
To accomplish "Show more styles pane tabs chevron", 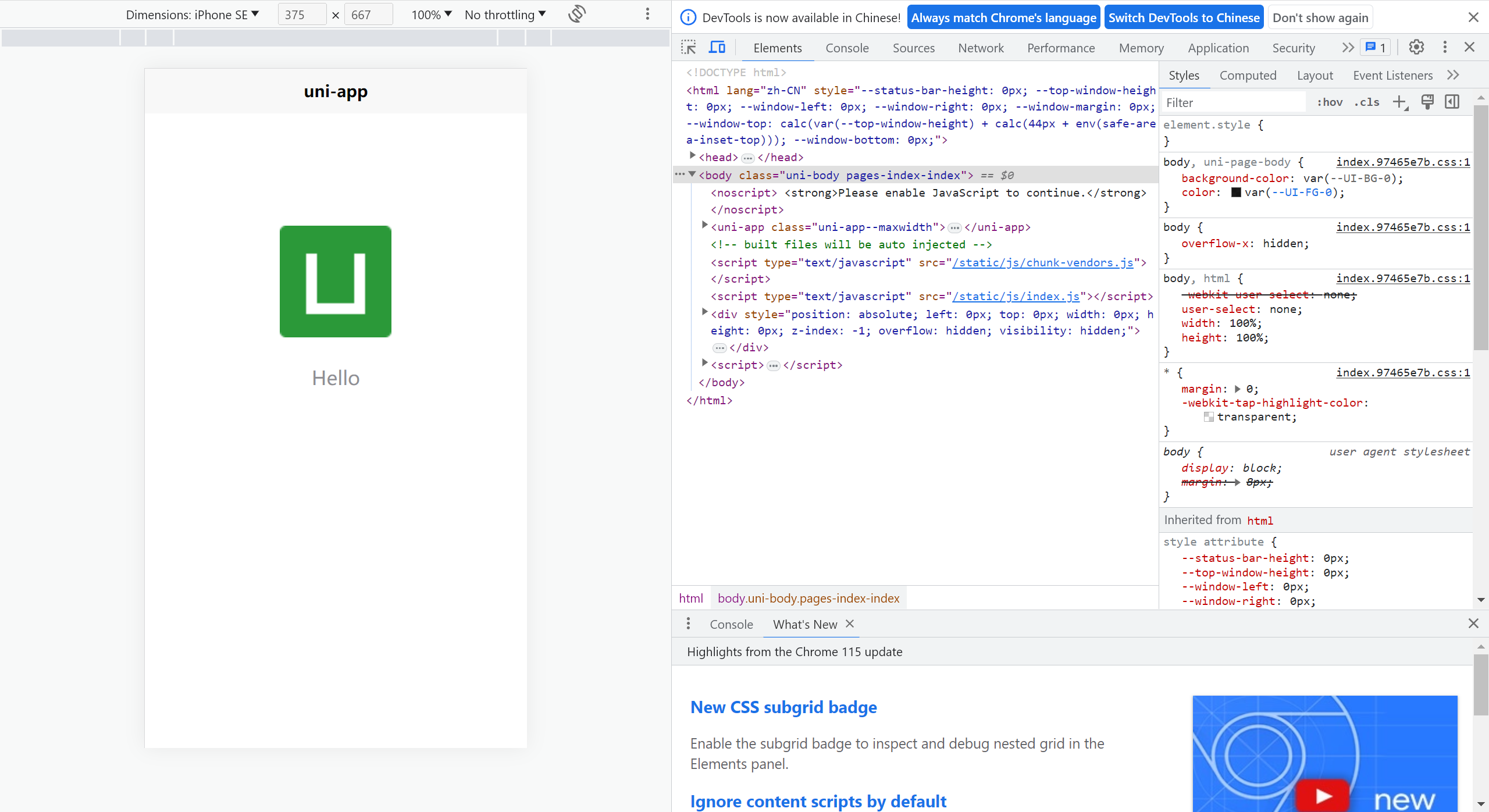I will click(x=1453, y=75).
